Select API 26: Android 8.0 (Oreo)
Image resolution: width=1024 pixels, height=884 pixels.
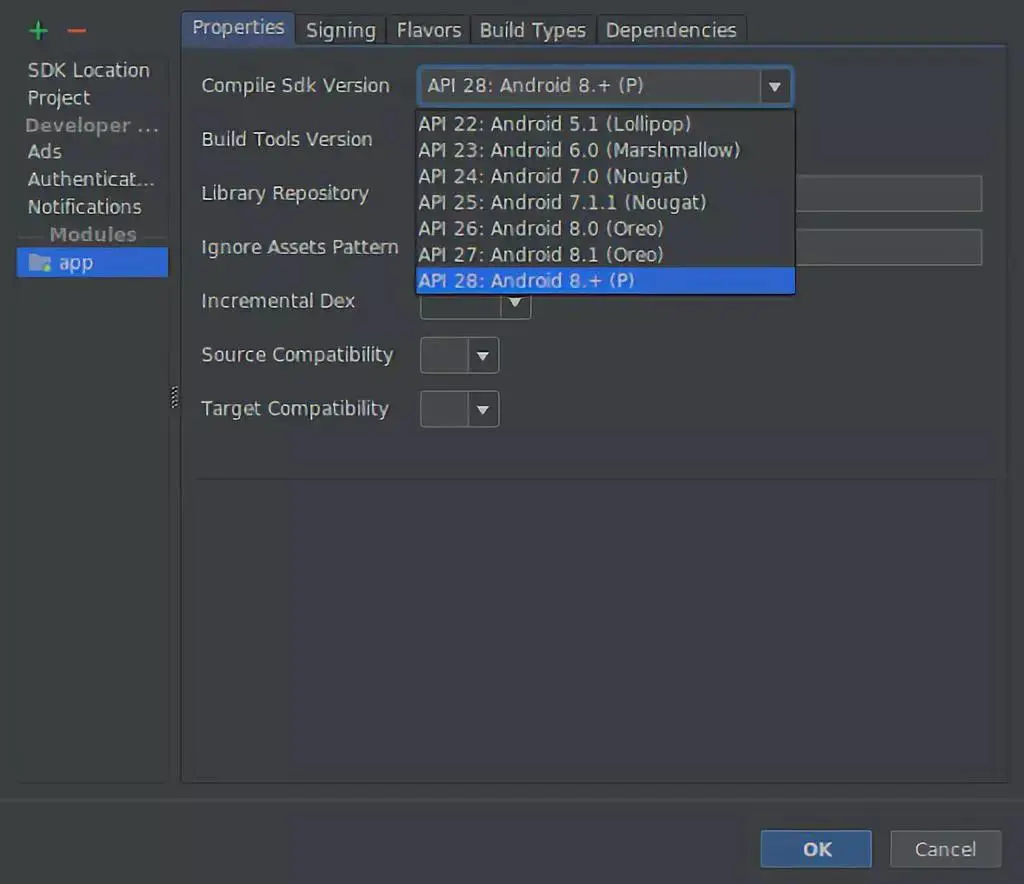pos(605,229)
